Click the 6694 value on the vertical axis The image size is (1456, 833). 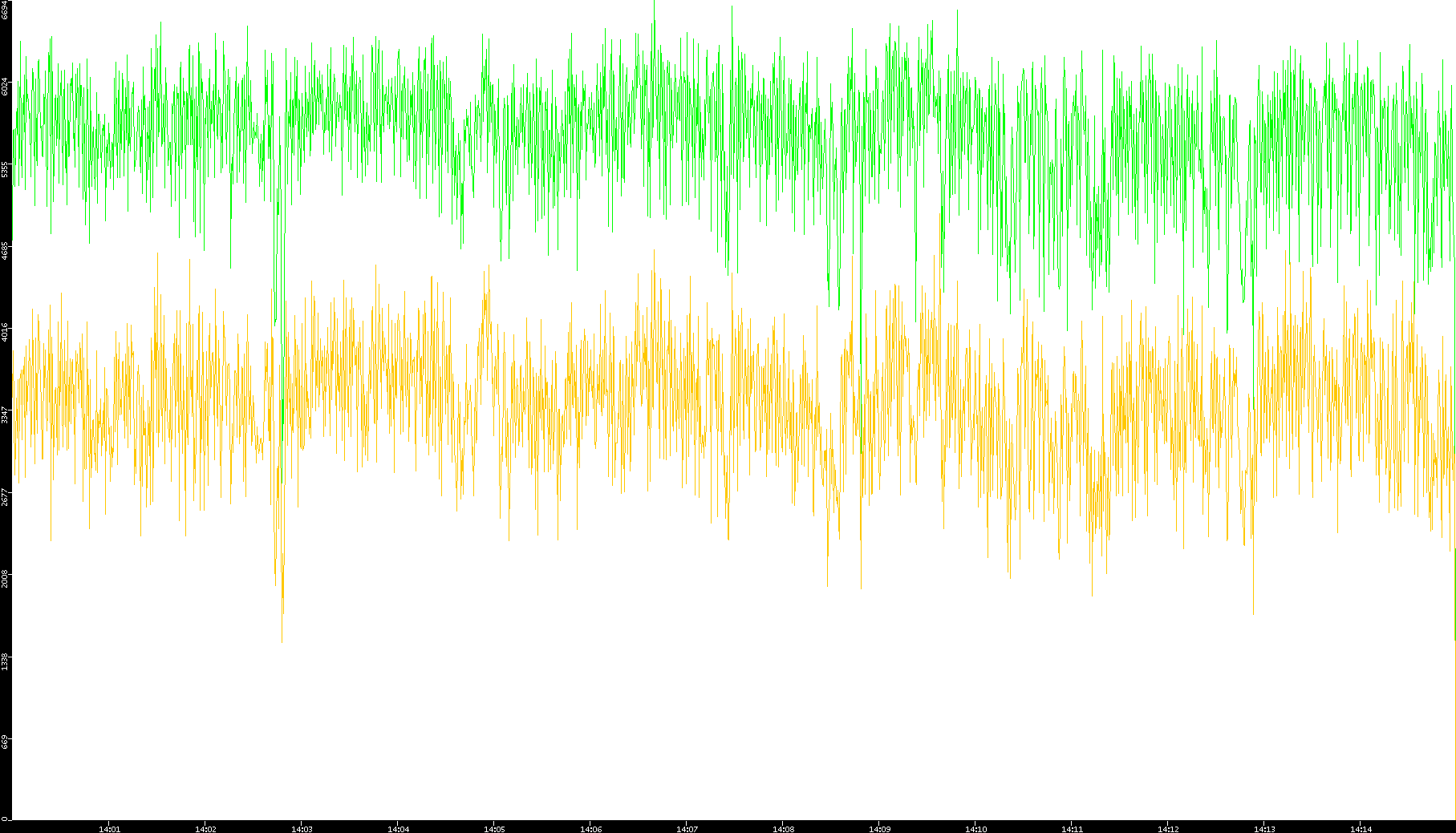click(5, 10)
